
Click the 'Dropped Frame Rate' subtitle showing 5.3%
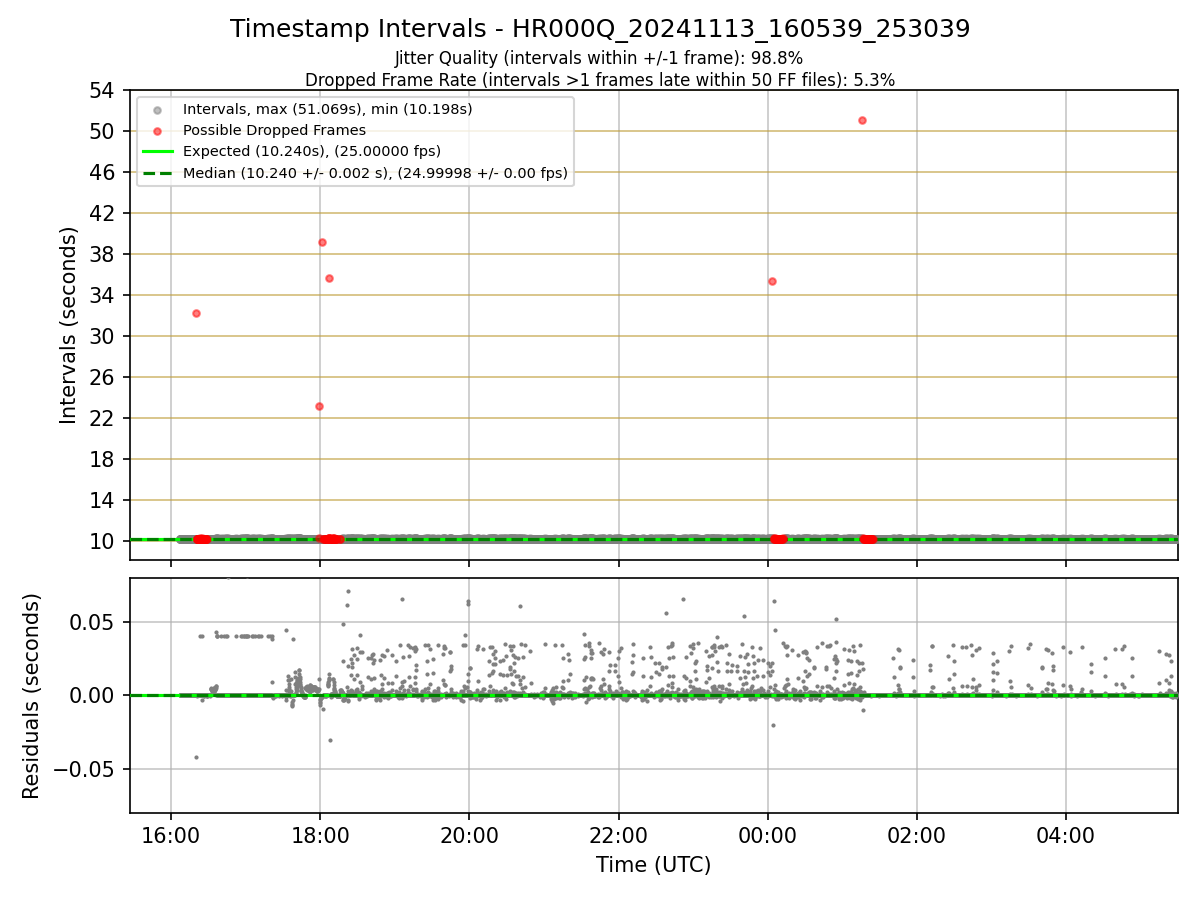600,79
